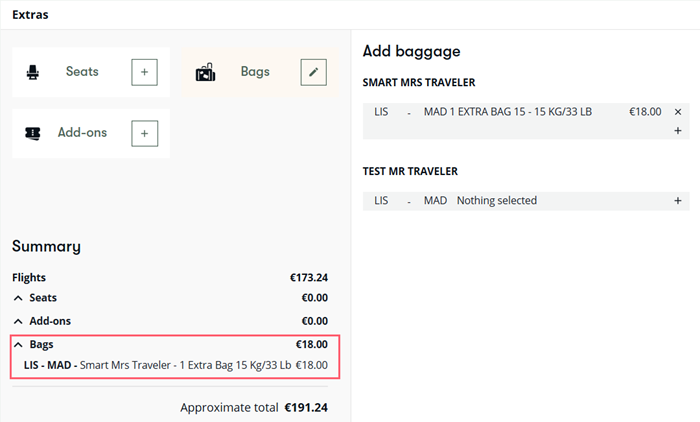Screen dimensions: 700x422
Task: Click the luggage icon beside Bags
Action: 205,72
